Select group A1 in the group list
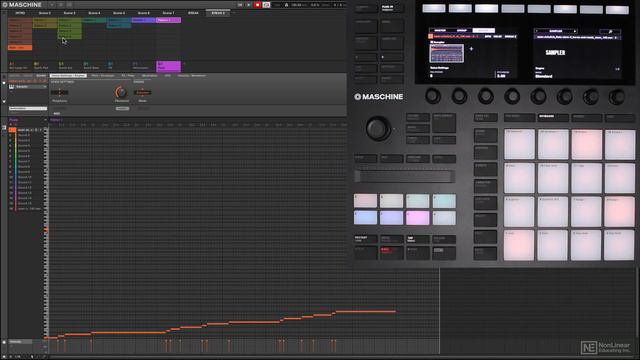The width and height of the screenshot is (640, 360). [20, 66]
